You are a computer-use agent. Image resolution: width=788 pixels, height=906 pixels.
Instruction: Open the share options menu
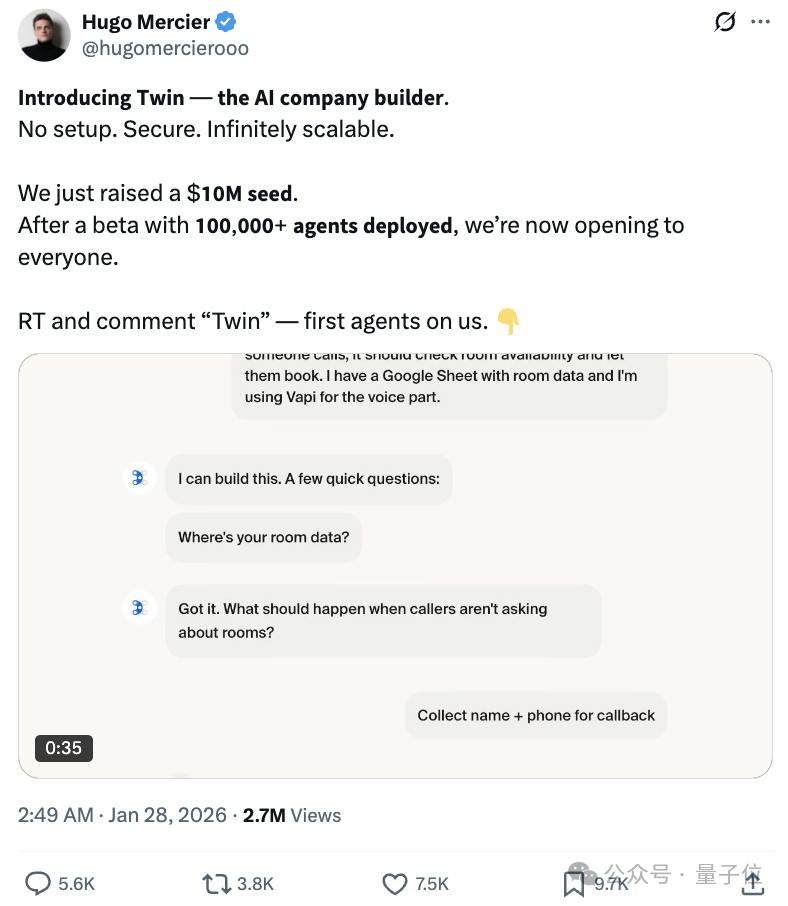click(752, 884)
